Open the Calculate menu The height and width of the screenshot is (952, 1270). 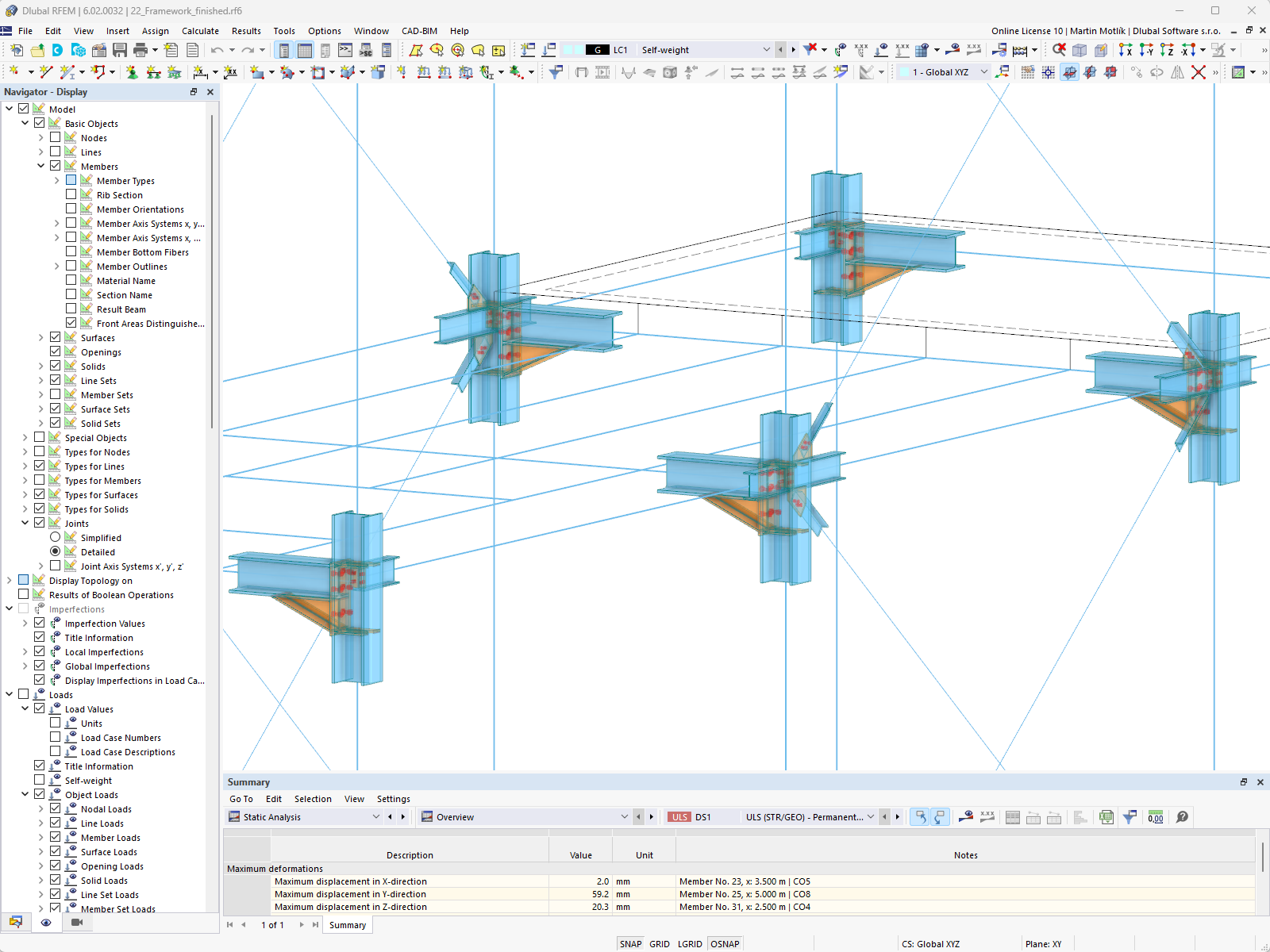[x=200, y=31]
